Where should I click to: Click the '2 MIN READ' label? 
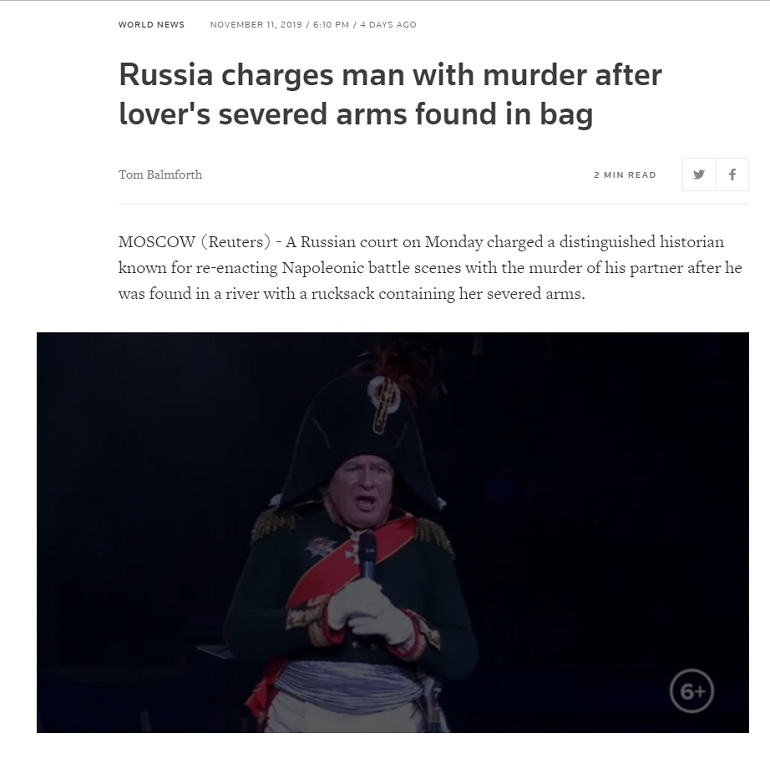(625, 175)
